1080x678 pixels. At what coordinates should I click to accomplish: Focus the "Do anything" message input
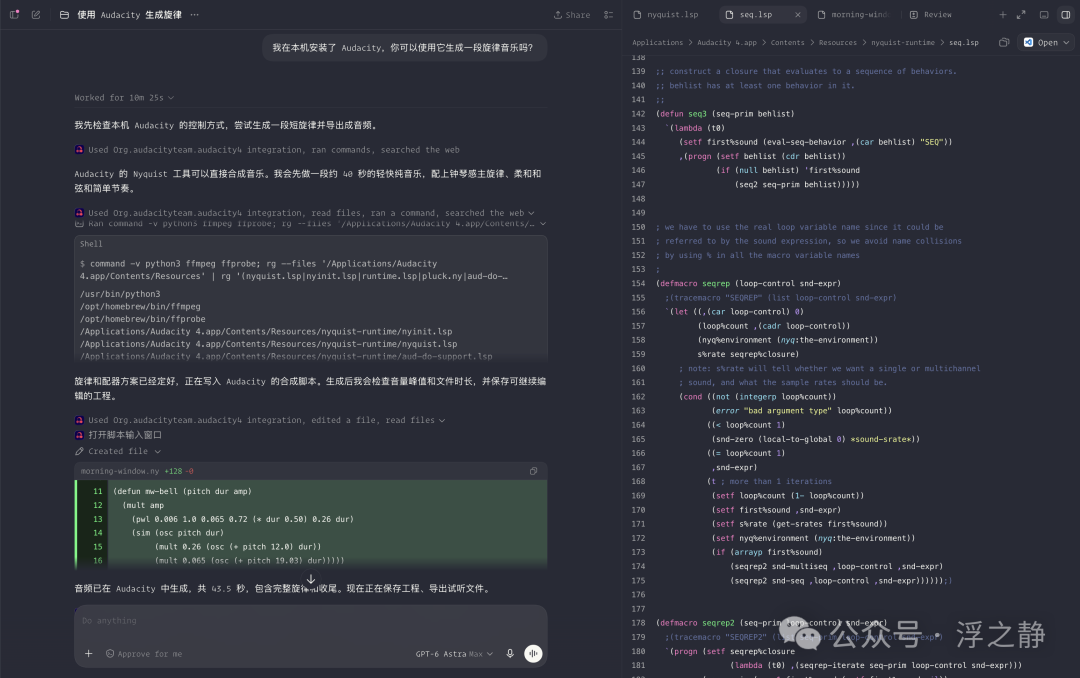point(311,621)
